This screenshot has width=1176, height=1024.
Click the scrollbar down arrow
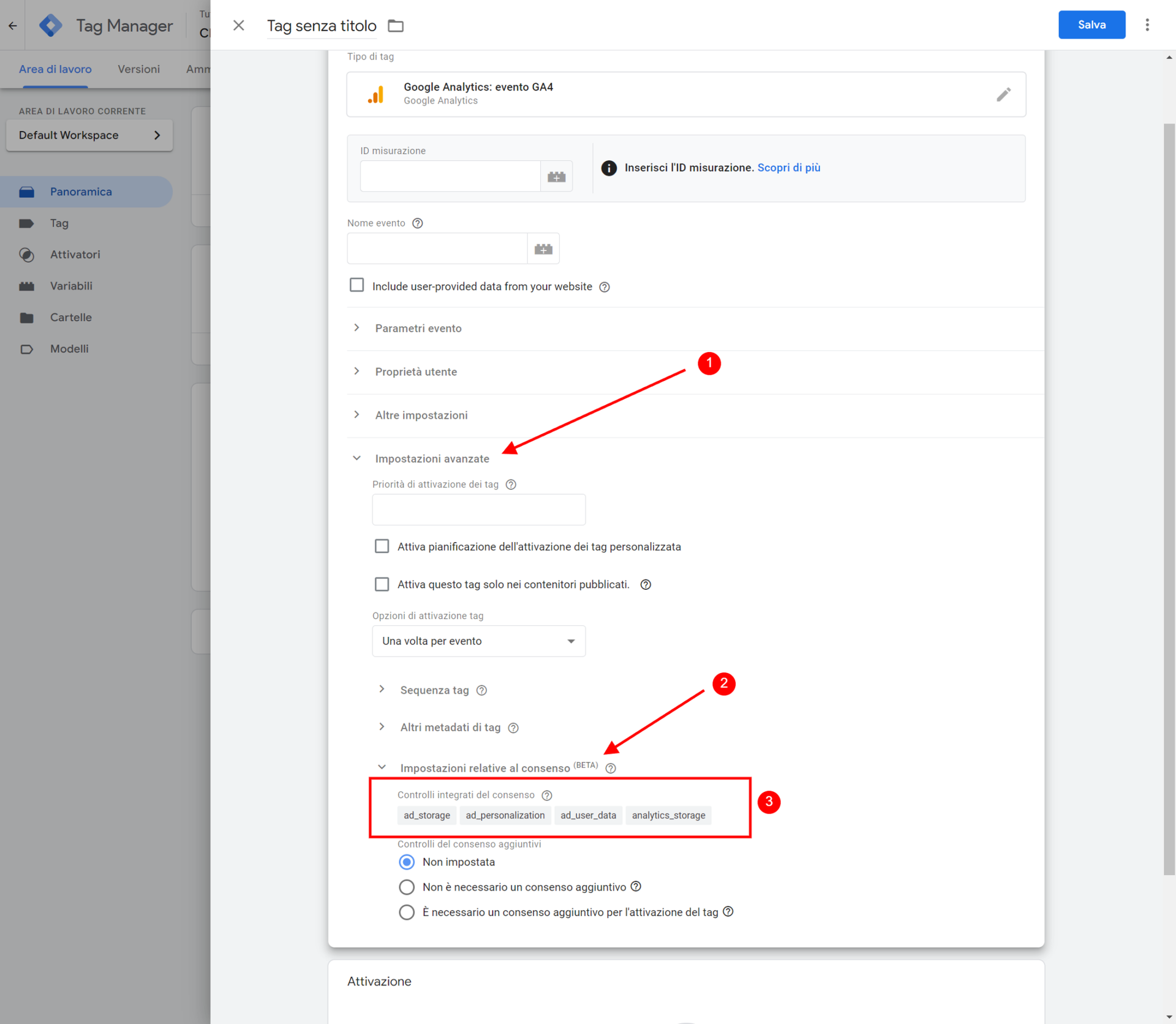click(x=1169, y=1017)
